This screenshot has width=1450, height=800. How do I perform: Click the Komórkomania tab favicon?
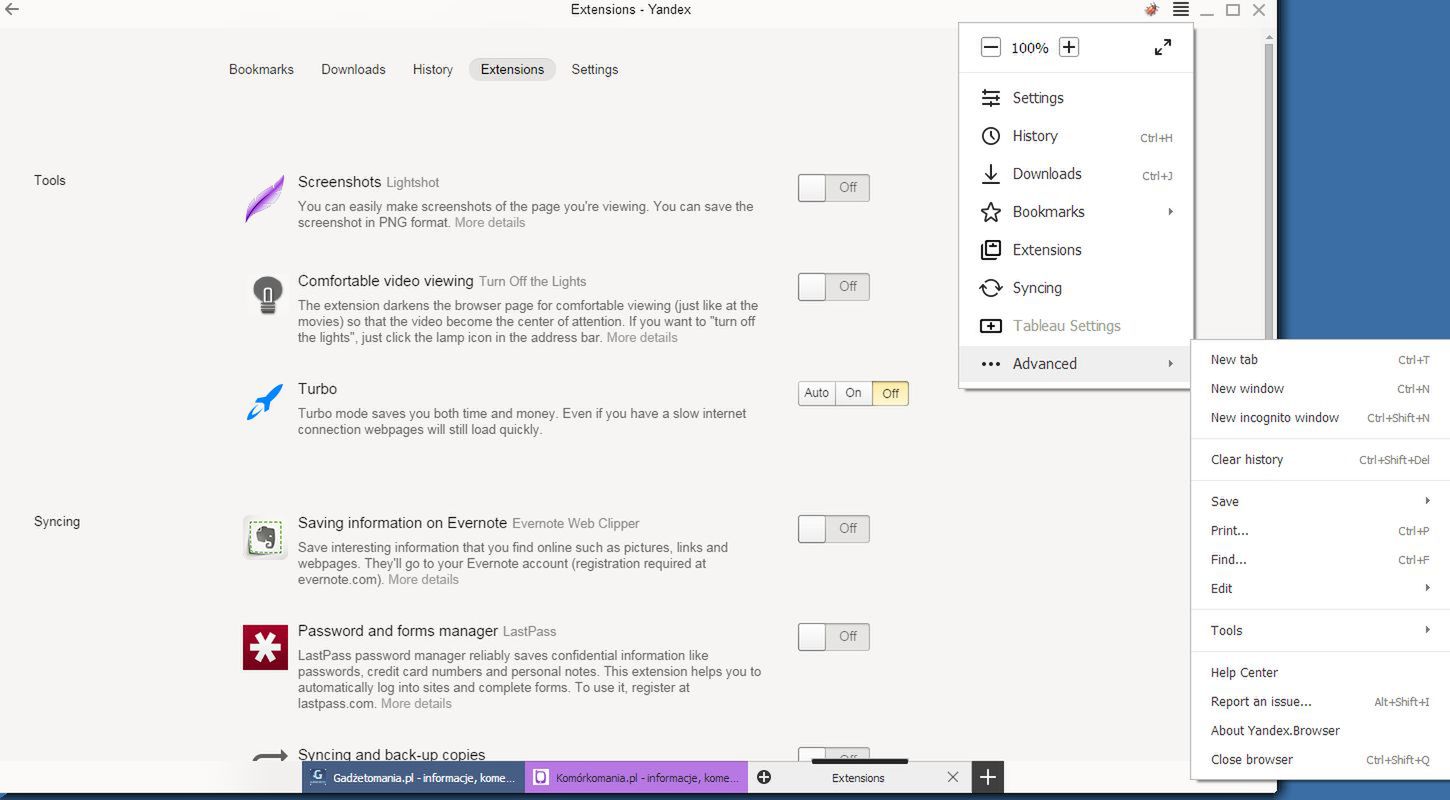[541, 777]
